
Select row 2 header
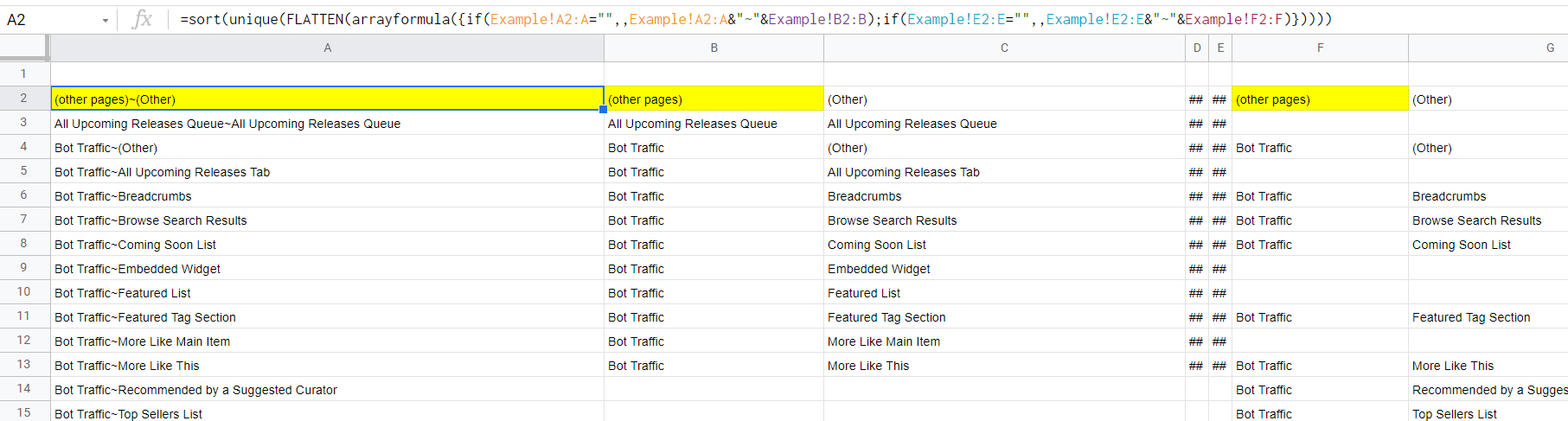click(24, 98)
